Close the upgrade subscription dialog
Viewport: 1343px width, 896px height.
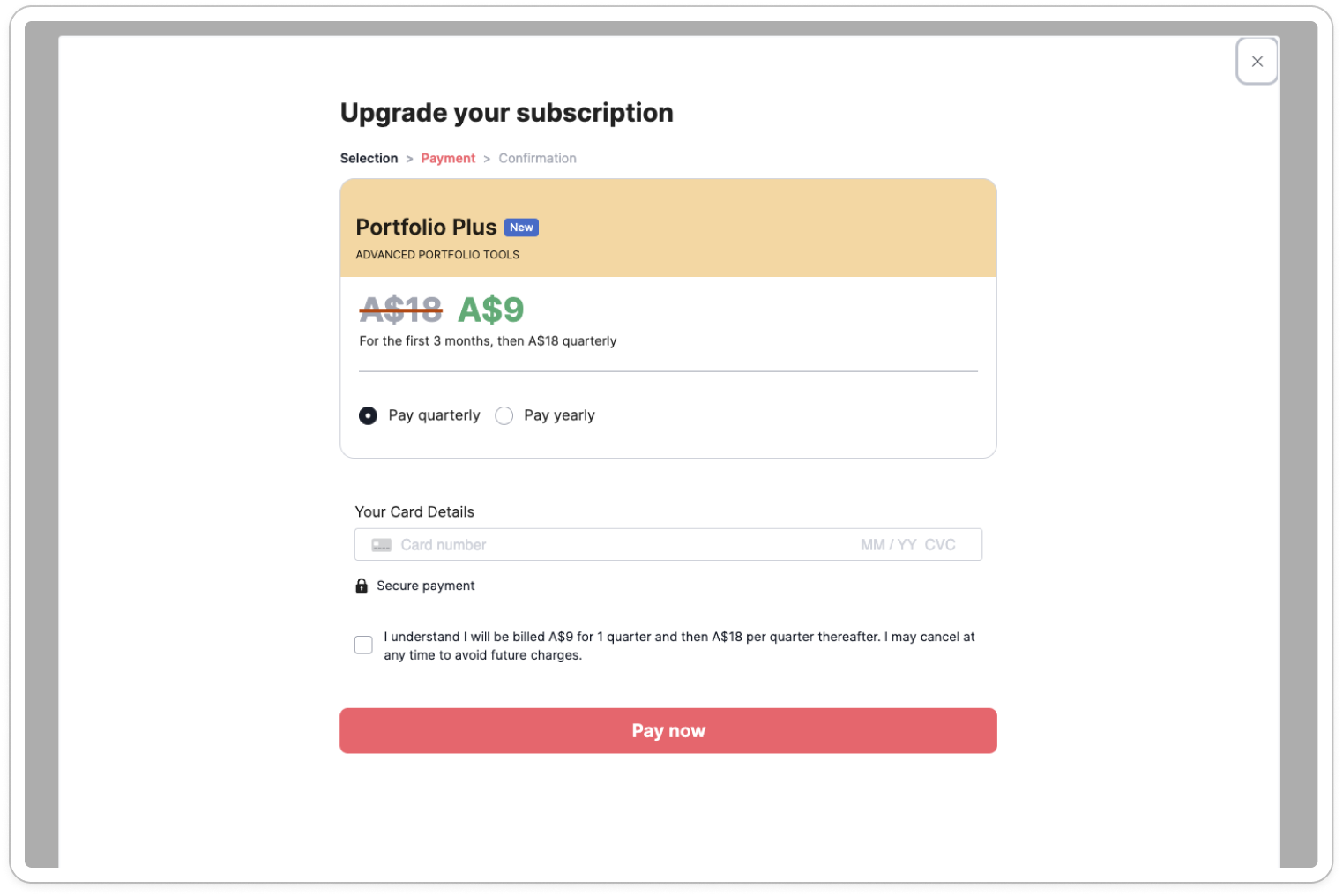pyautogui.click(x=1257, y=61)
